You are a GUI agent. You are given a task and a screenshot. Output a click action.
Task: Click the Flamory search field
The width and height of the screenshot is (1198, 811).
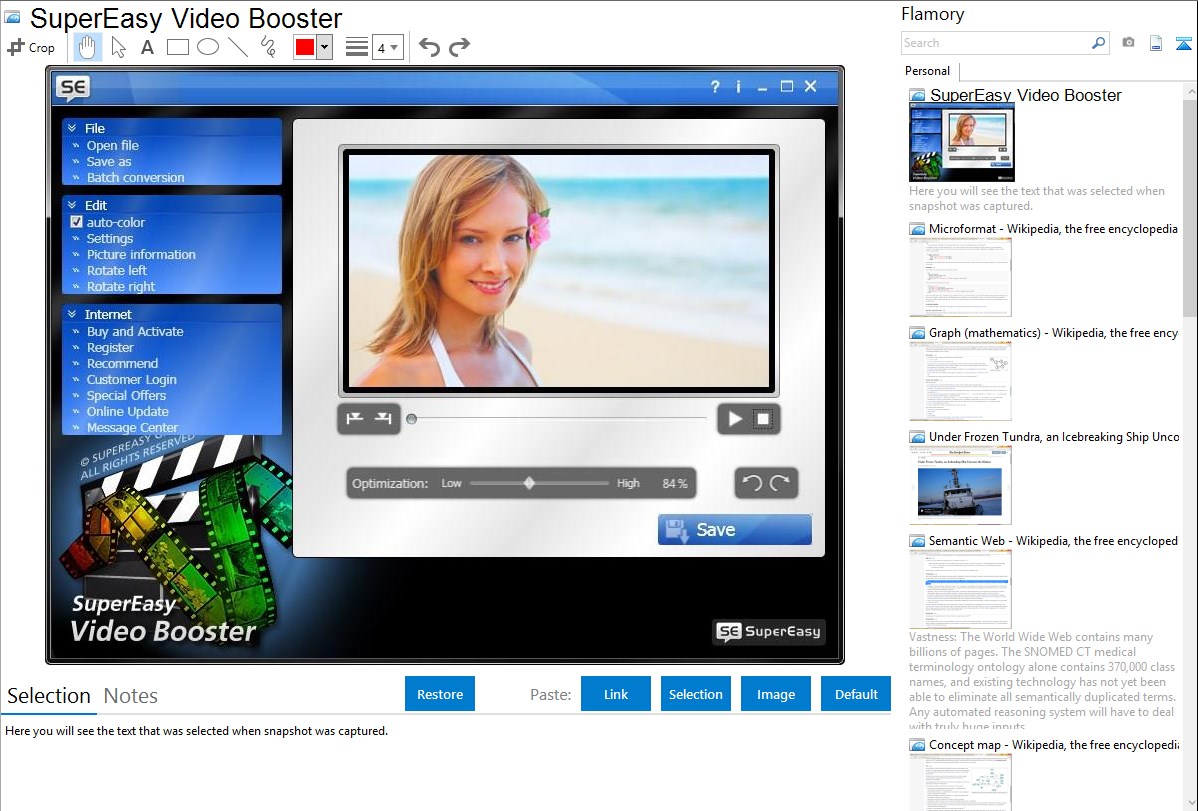pyautogui.click(x=996, y=43)
